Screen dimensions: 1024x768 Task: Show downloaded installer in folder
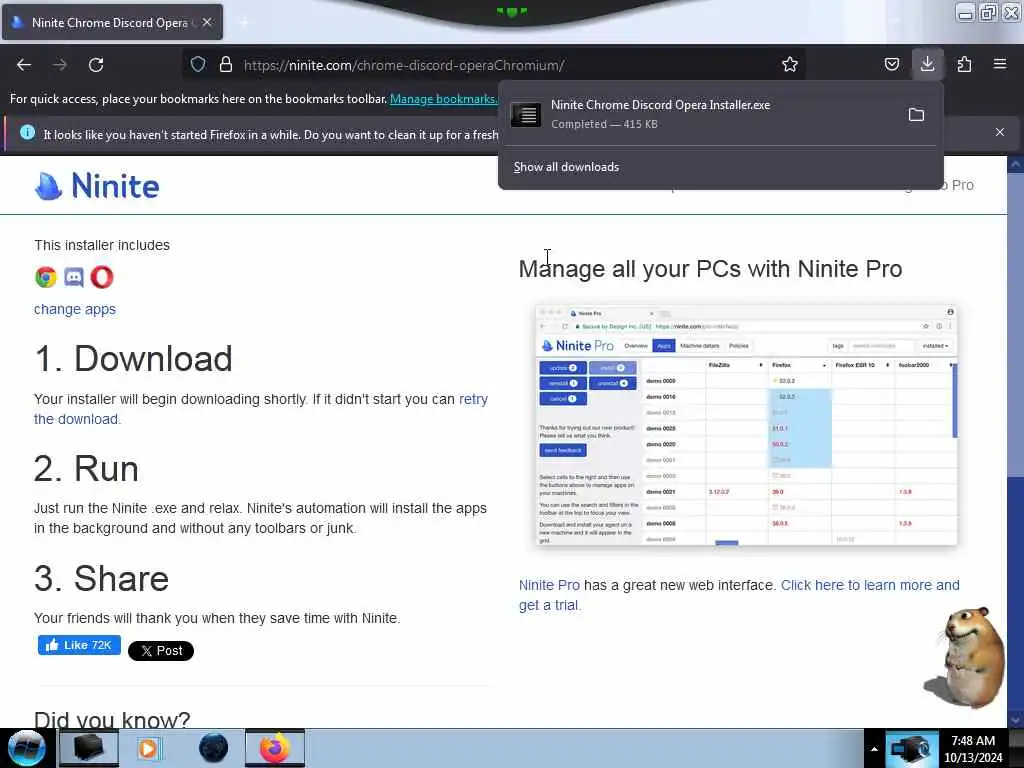coord(916,115)
